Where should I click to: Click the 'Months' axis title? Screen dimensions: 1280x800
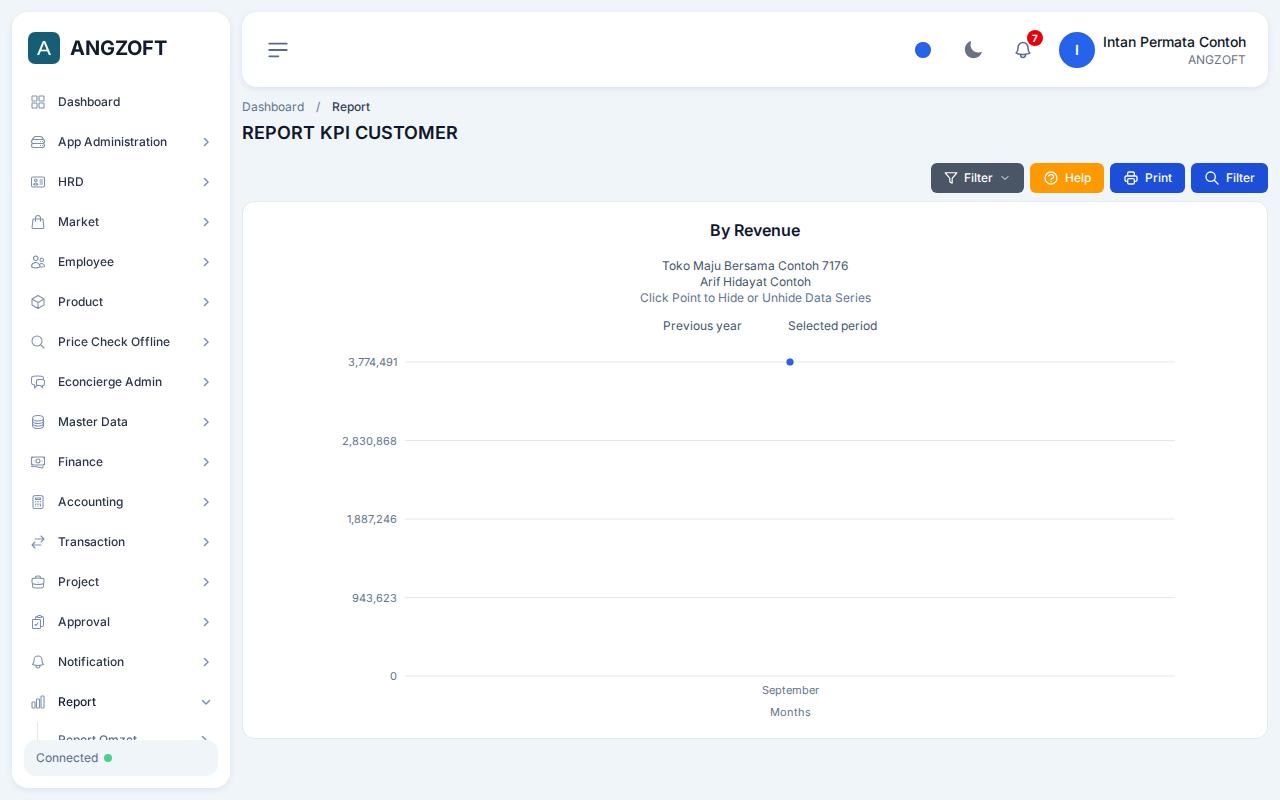[x=790, y=712]
